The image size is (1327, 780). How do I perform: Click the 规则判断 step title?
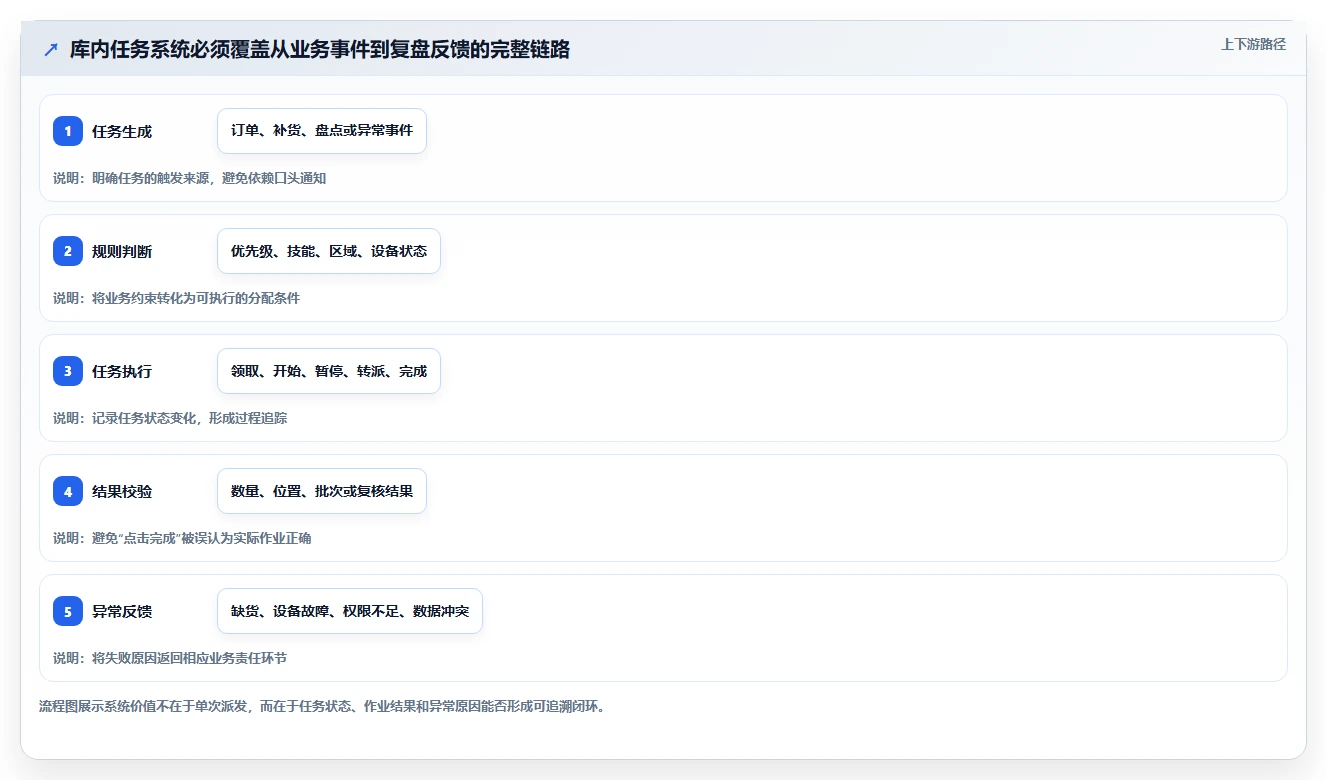122,251
